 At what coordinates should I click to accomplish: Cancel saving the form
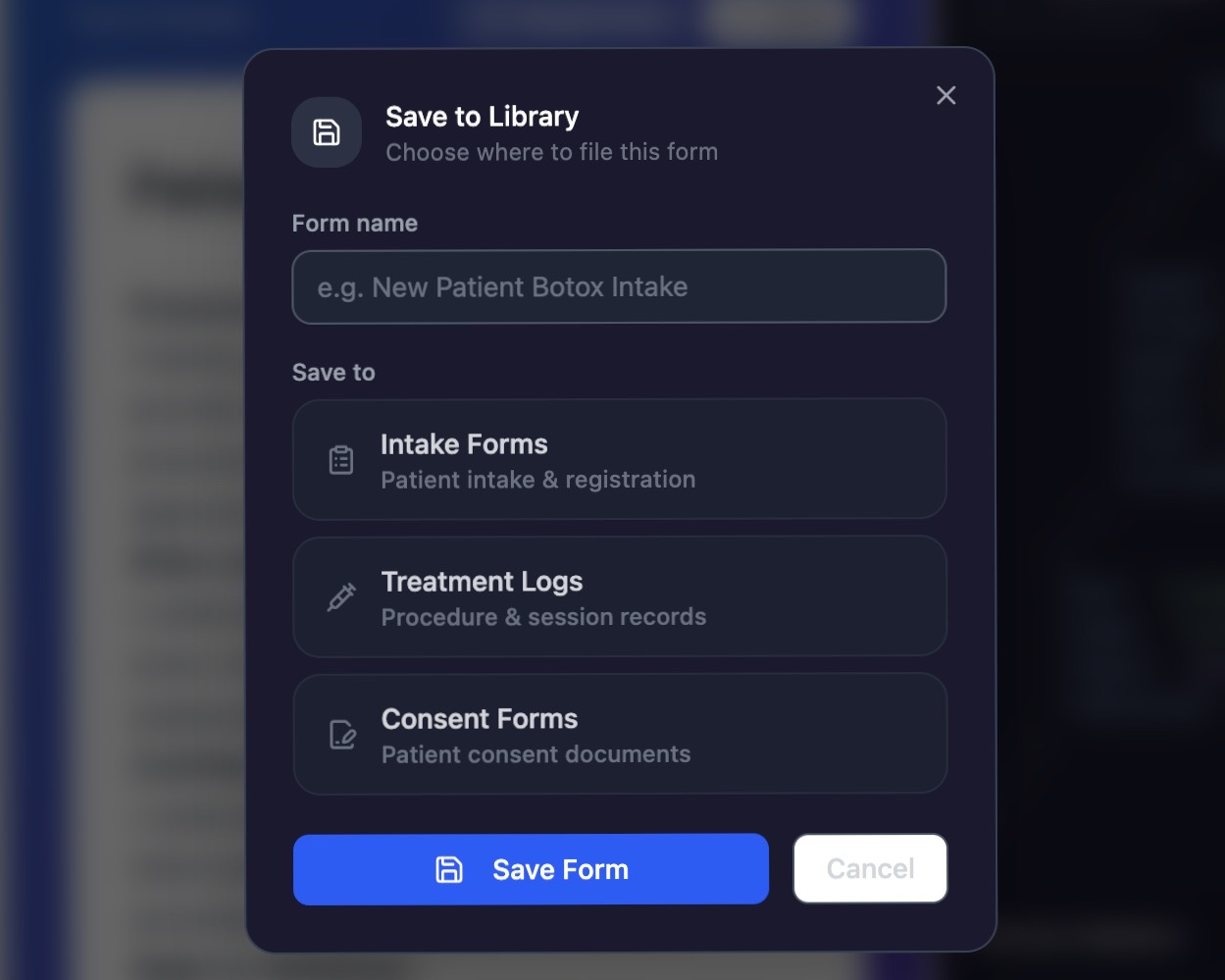pyautogui.click(x=870, y=868)
